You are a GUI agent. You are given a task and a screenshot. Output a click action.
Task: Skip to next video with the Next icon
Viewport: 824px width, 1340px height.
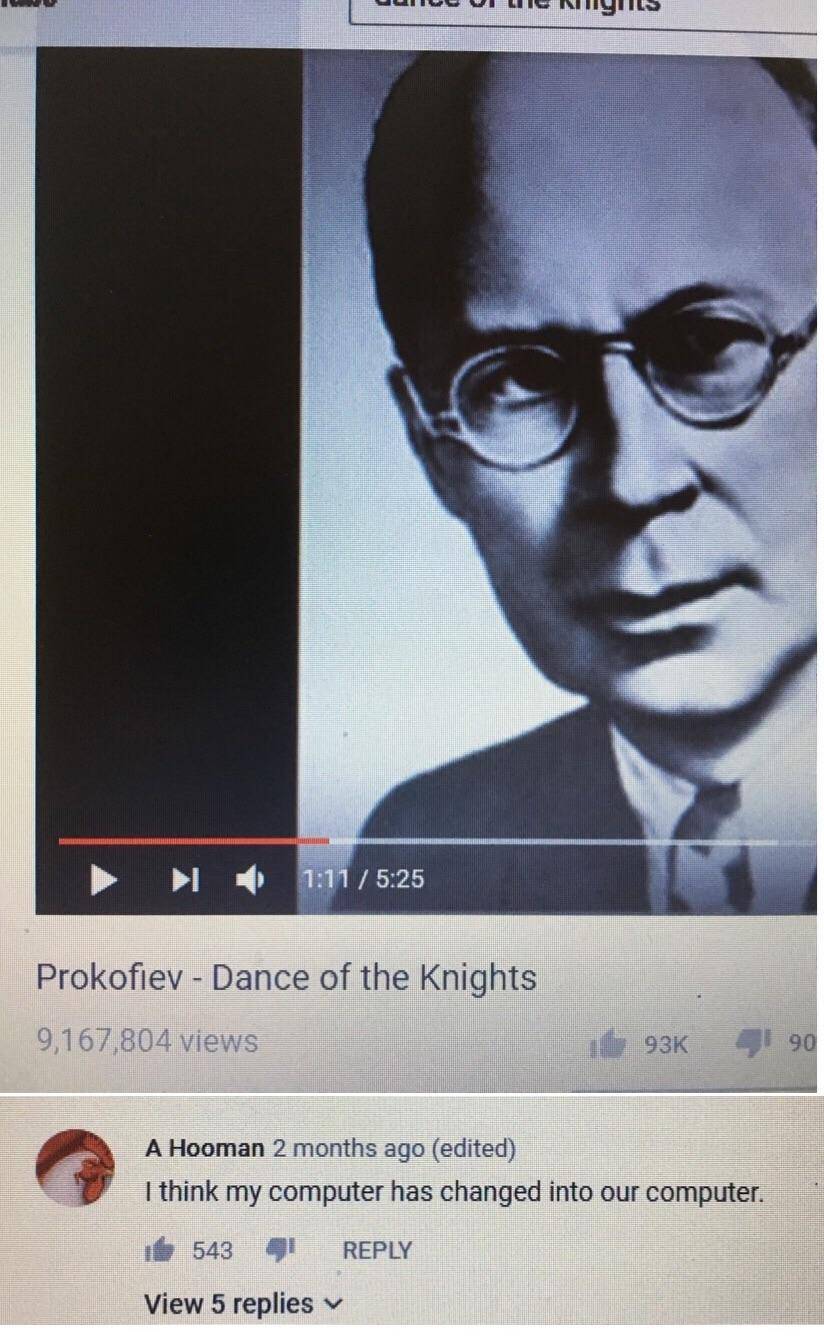click(184, 880)
